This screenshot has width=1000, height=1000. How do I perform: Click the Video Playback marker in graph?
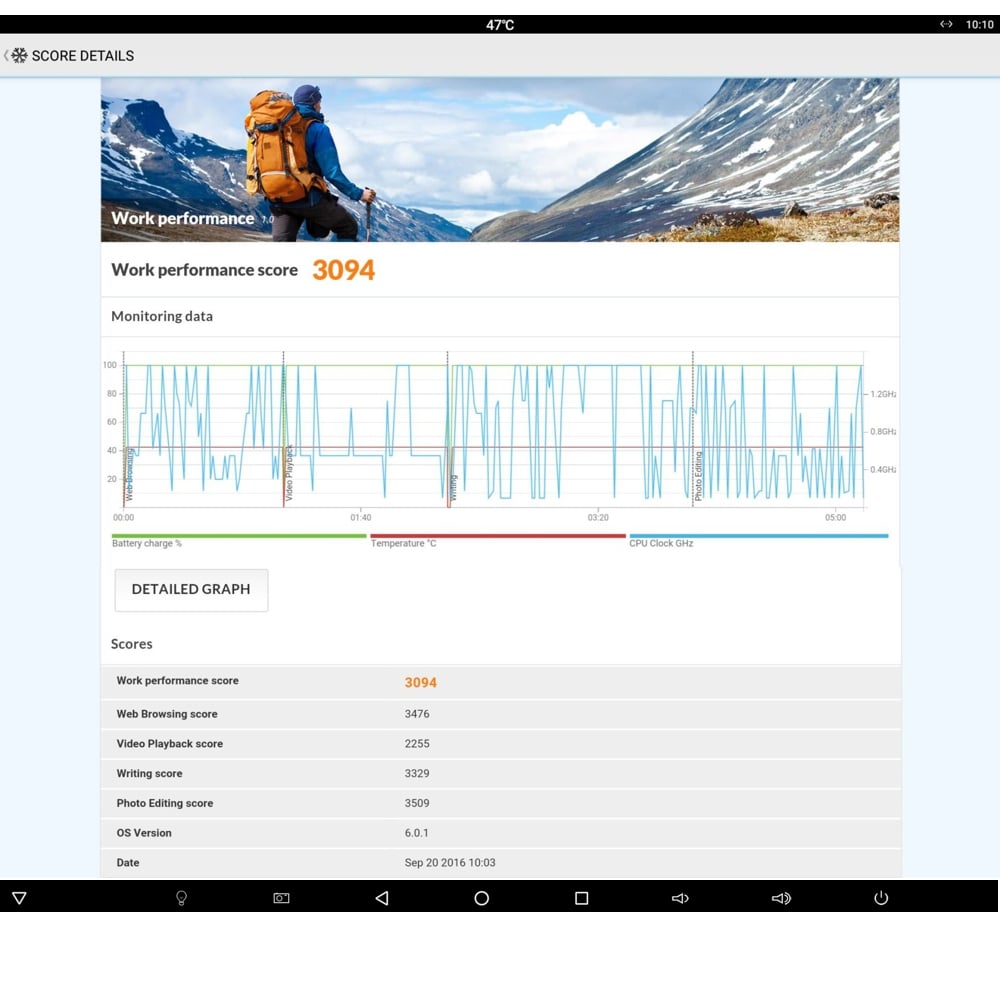point(289,473)
